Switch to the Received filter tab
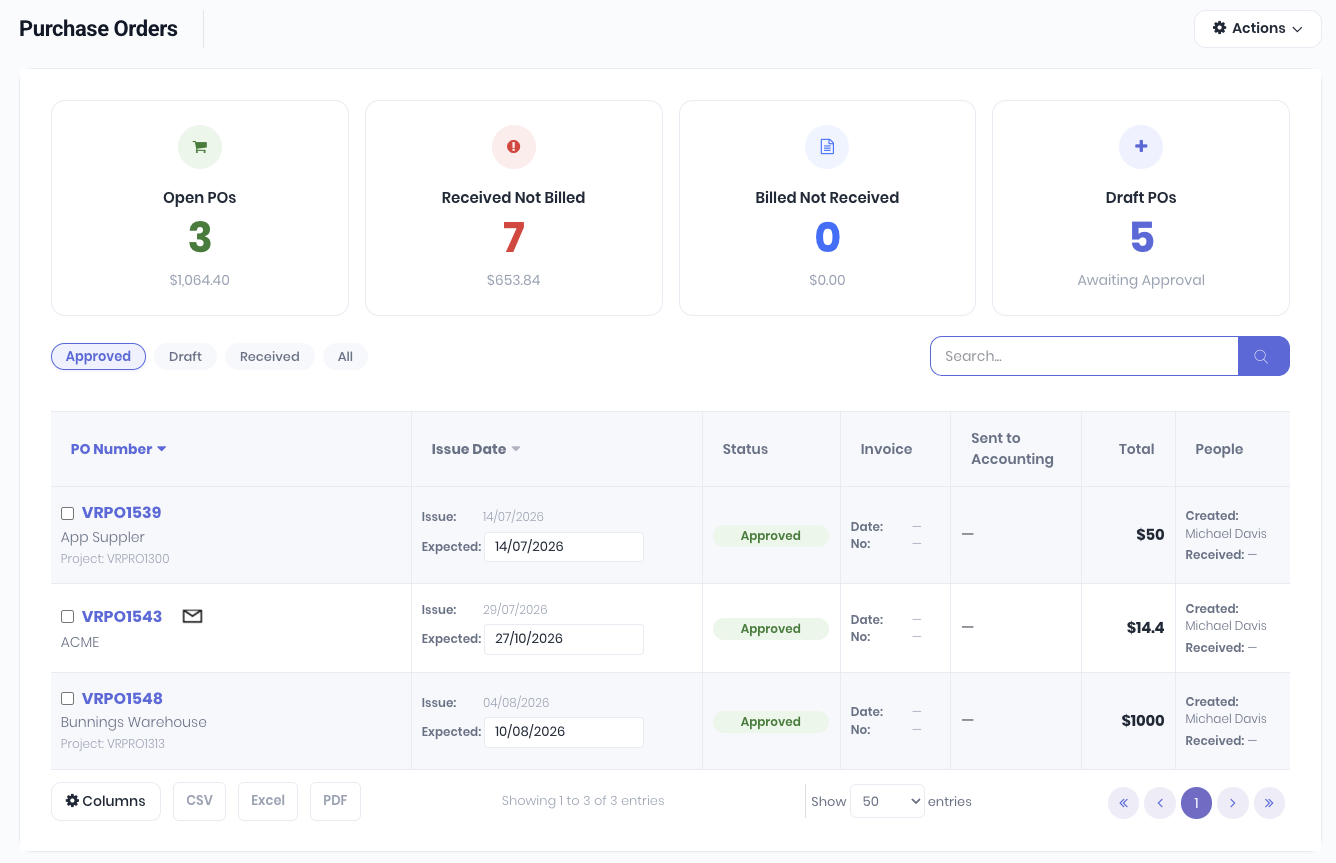1336x863 pixels. pyautogui.click(x=270, y=356)
